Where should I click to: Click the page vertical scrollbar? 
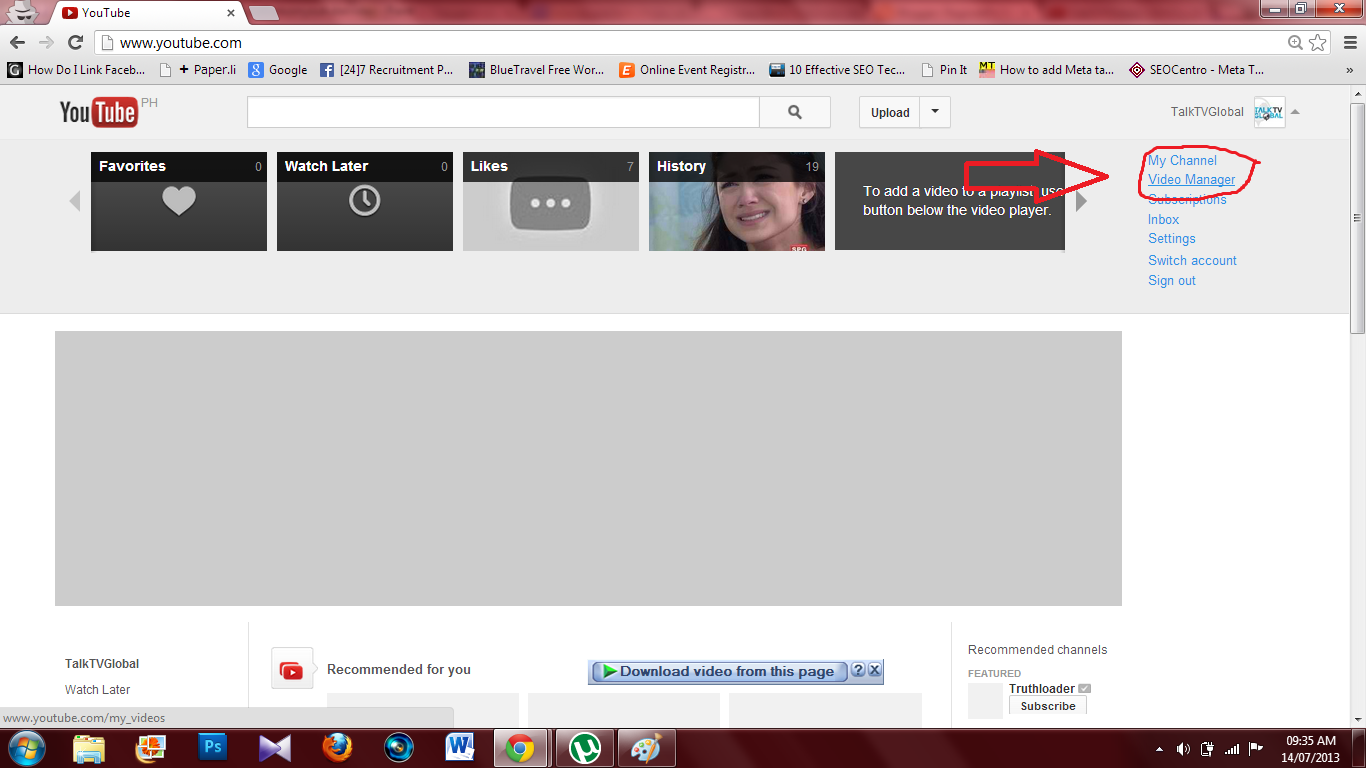point(1358,217)
